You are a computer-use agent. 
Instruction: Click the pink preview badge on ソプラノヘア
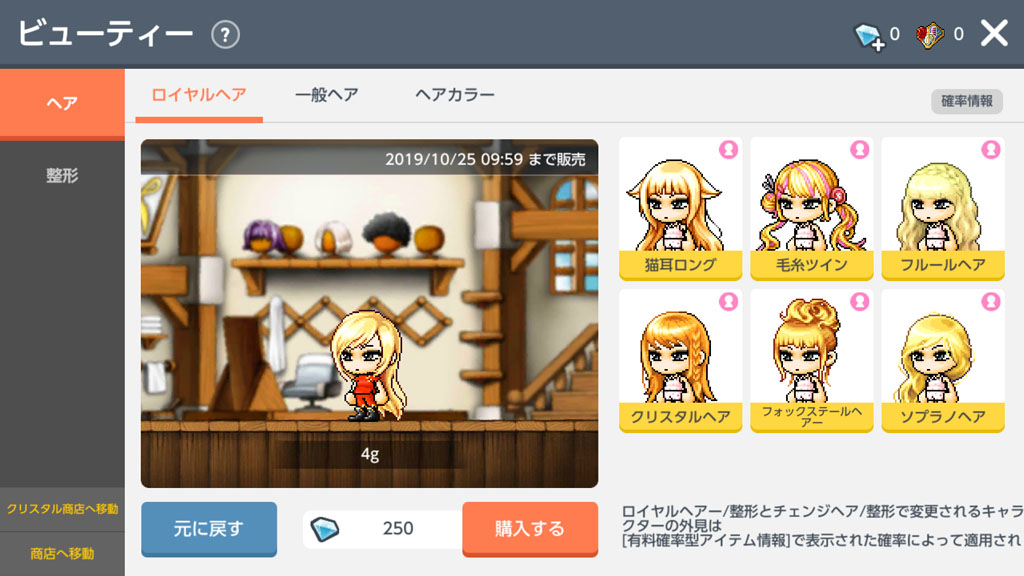[991, 301]
